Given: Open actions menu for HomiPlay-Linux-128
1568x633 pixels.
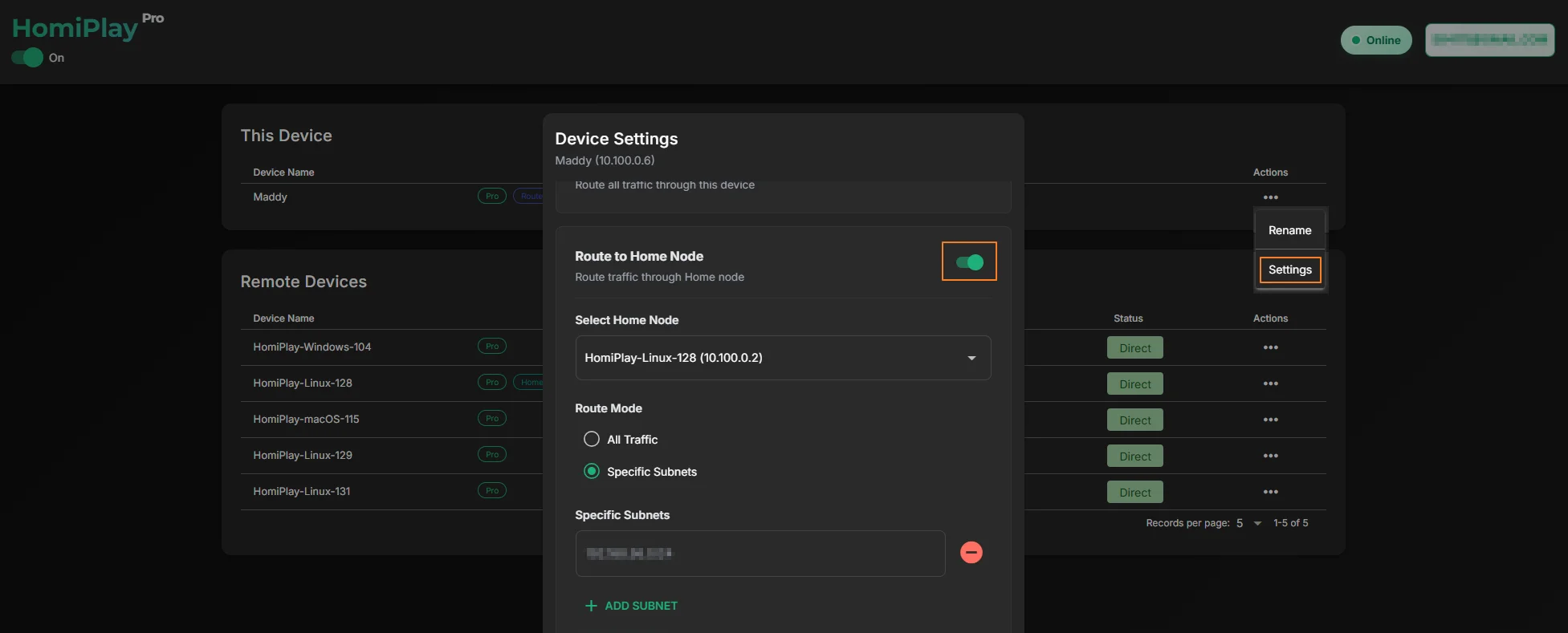Looking at the screenshot, I should point(1270,383).
